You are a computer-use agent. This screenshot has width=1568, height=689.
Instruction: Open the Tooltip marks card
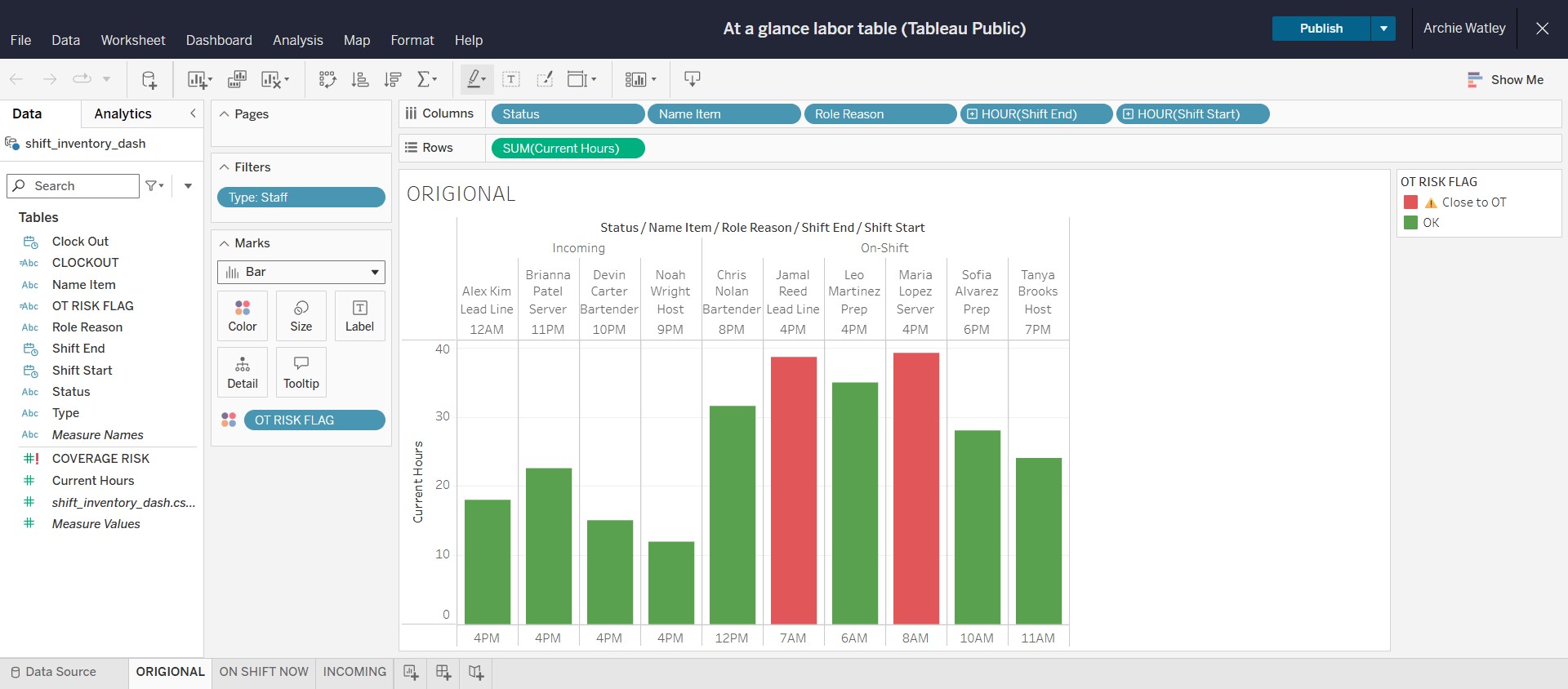point(301,372)
